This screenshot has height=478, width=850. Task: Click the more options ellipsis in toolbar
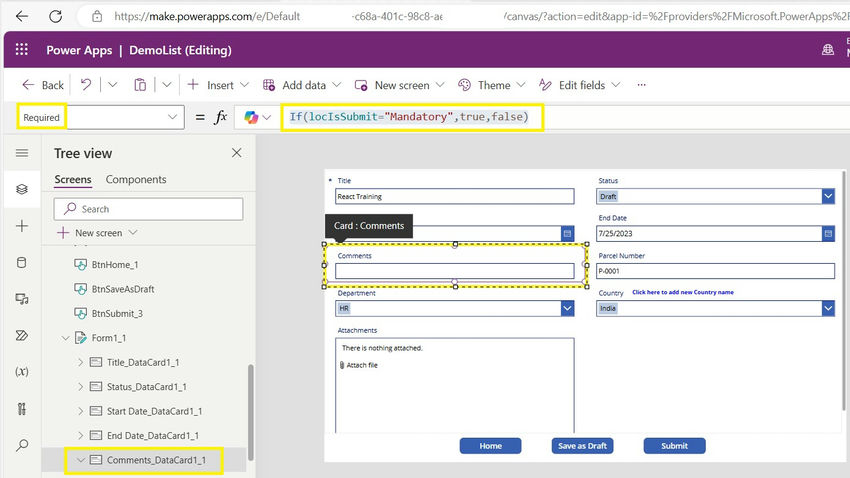click(641, 85)
